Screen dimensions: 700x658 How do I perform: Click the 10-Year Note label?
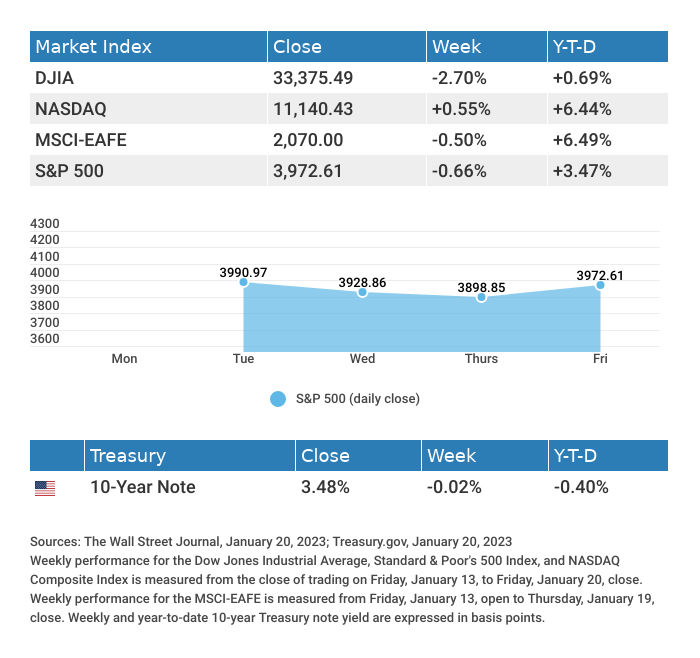[x=142, y=488]
